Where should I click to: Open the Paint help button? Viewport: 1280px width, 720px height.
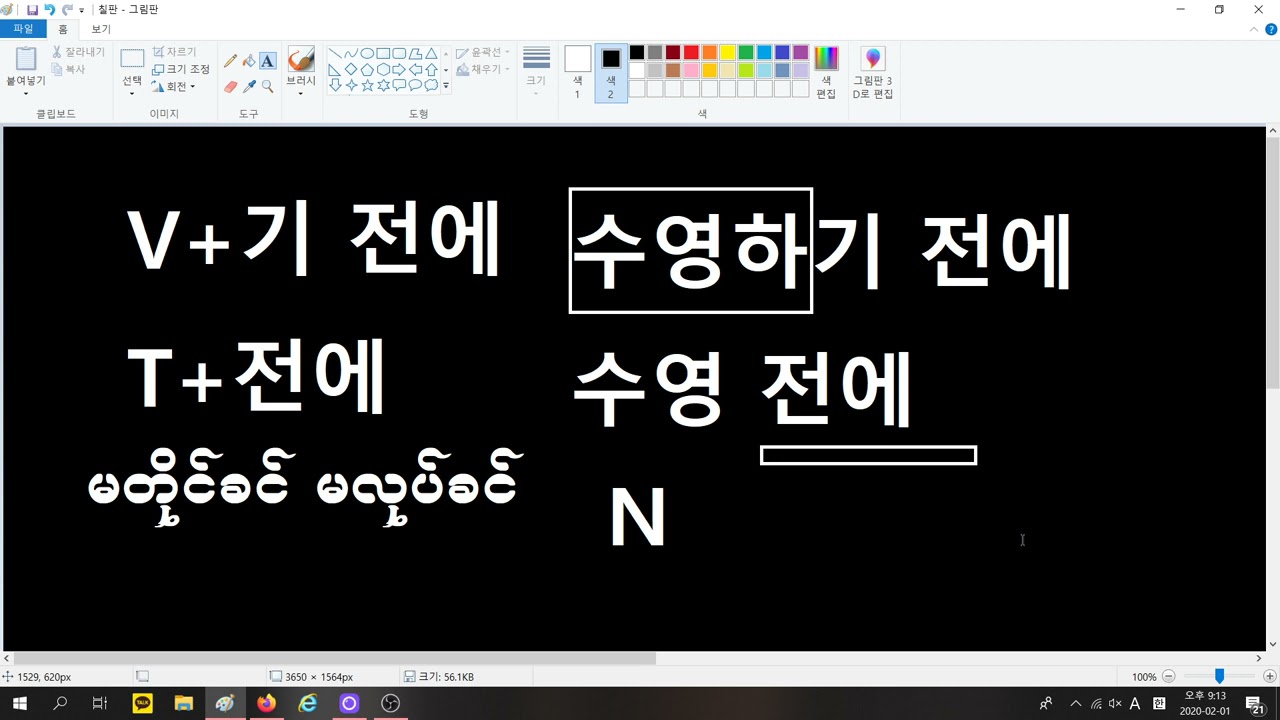[x=1271, y=30]
